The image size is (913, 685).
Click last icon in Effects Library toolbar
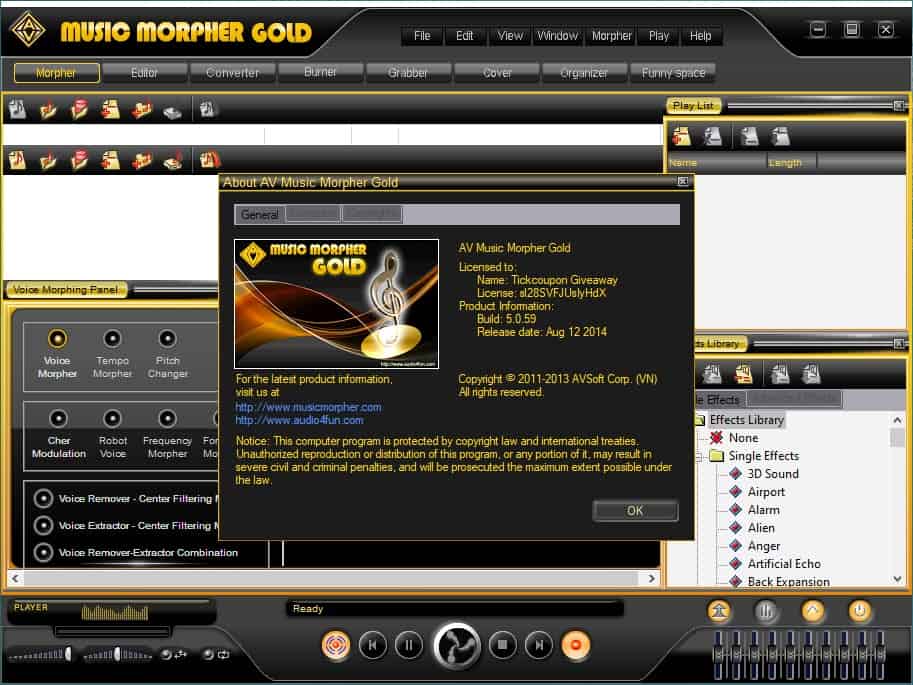[811, 374]
